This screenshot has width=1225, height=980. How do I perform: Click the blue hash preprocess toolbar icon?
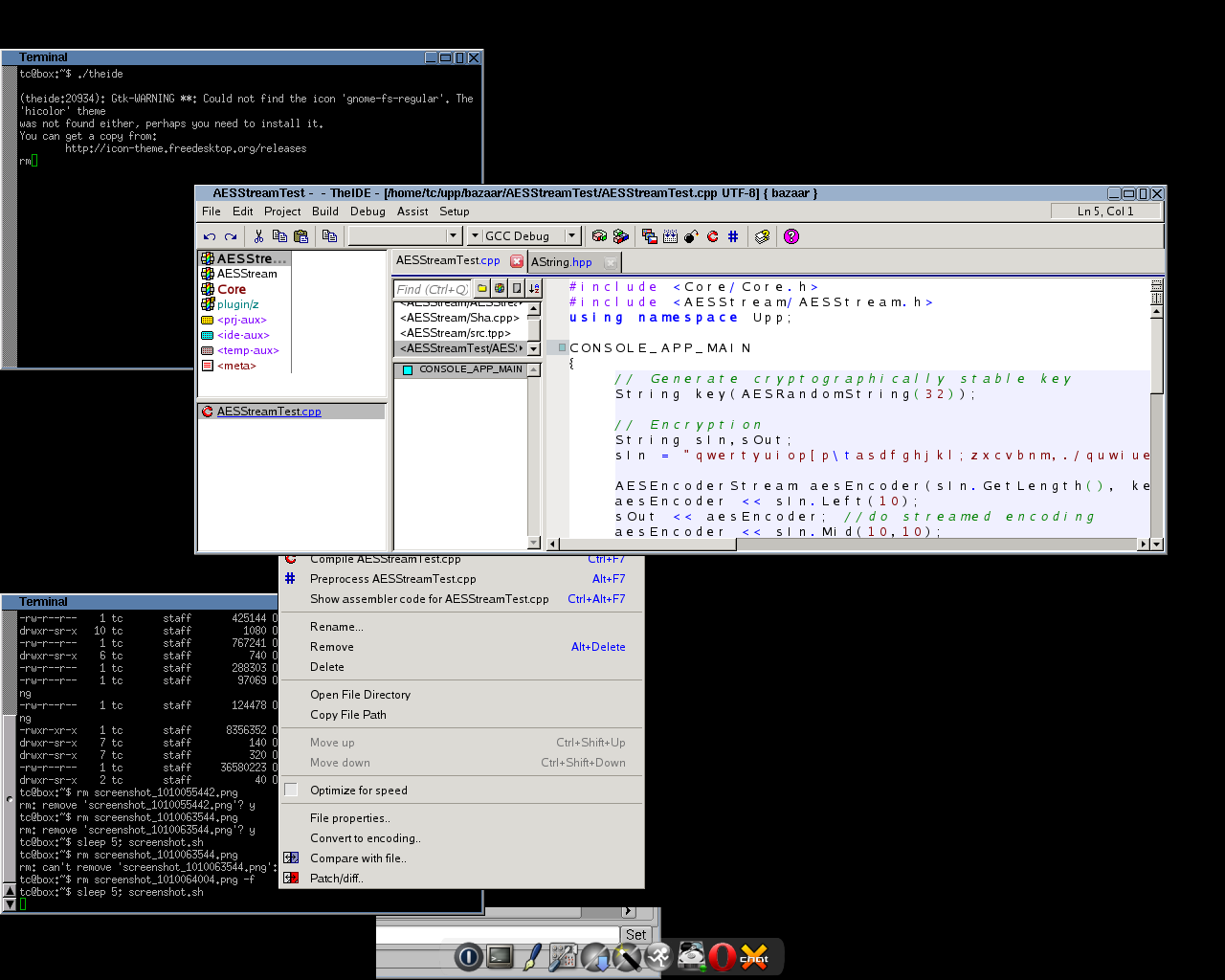point(733,236)
